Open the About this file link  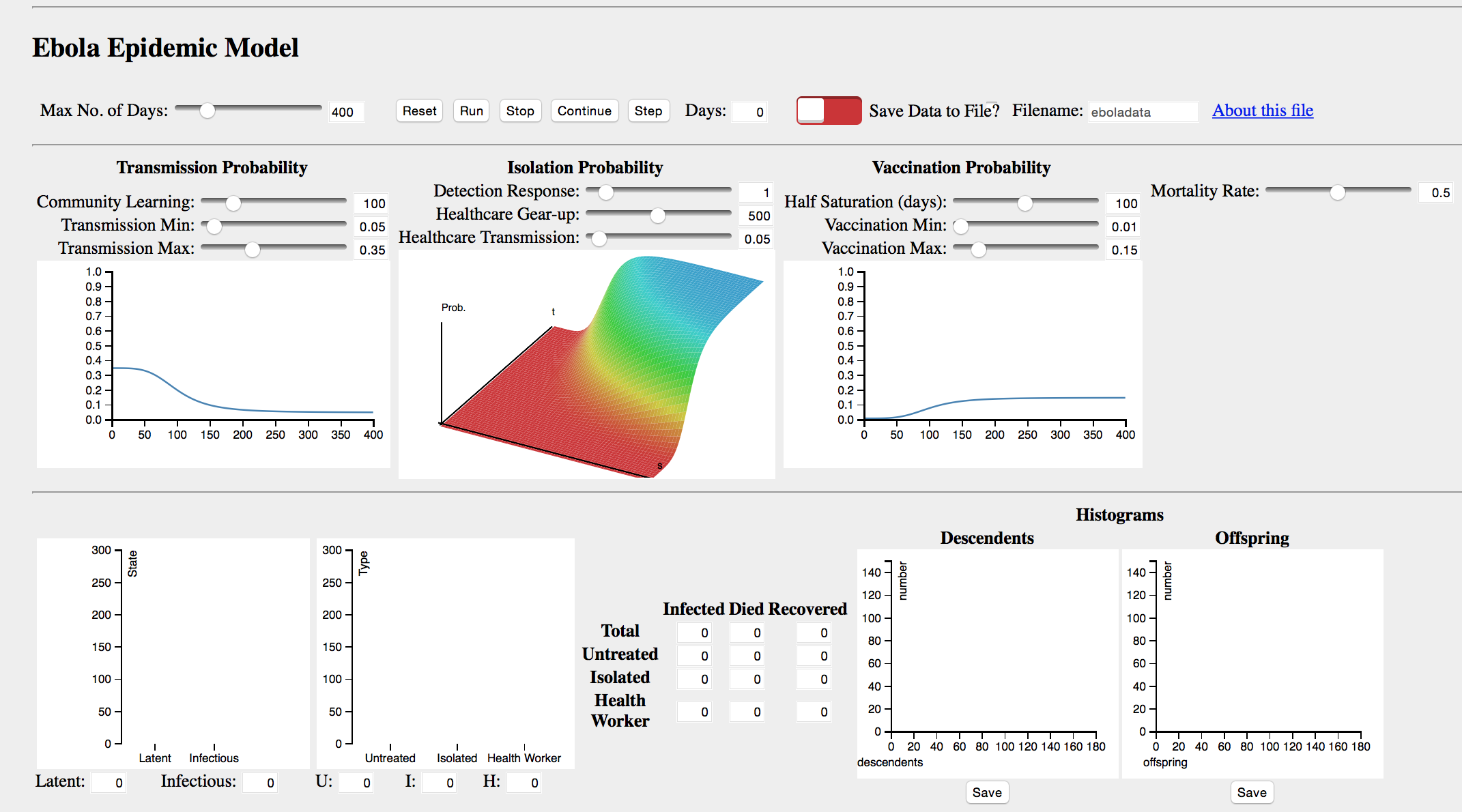coord(1263,111)
